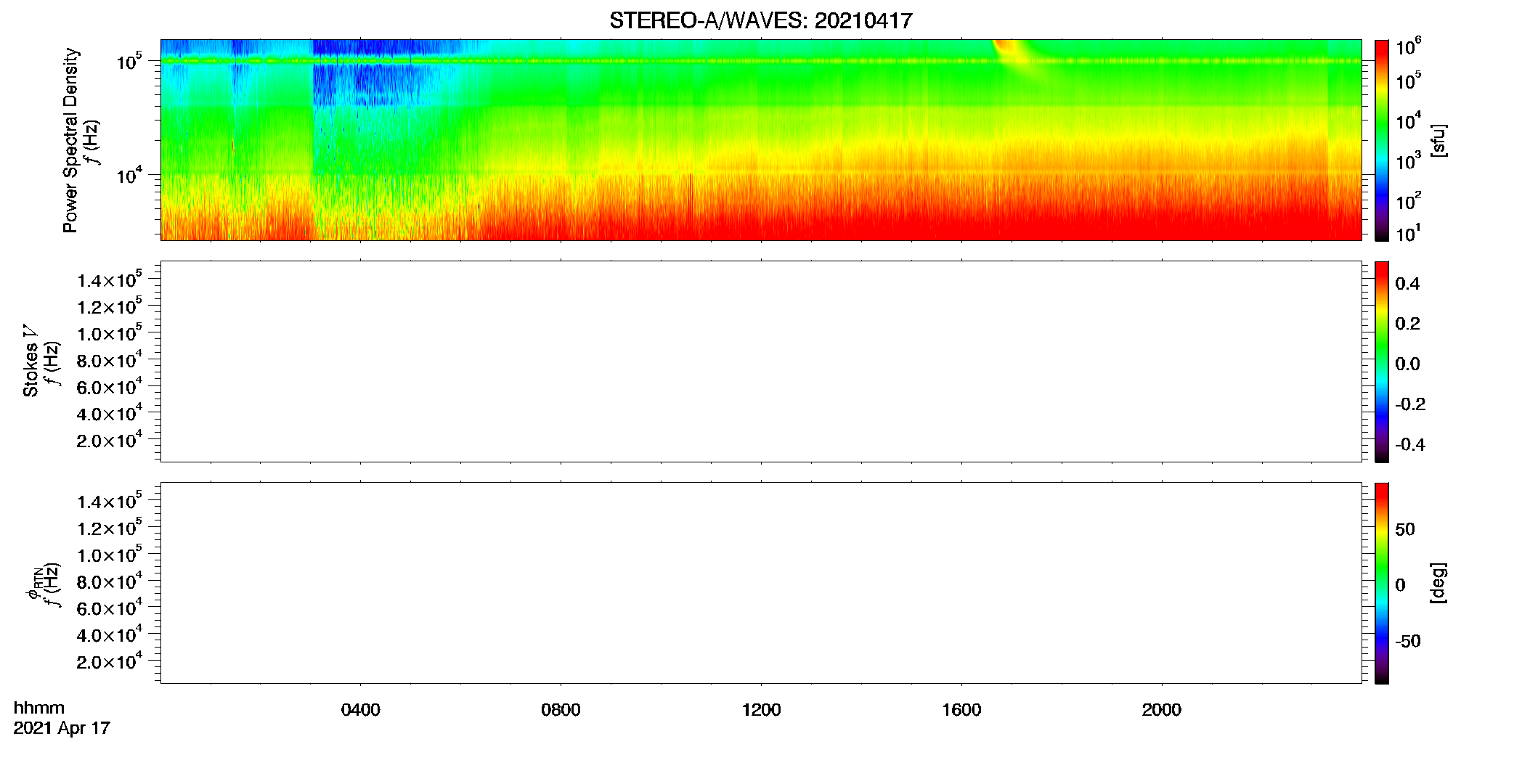Screen dimensions: 1522x784
Task: Click the power spectral density colorbar
Action: click(x=1382, y=140)
